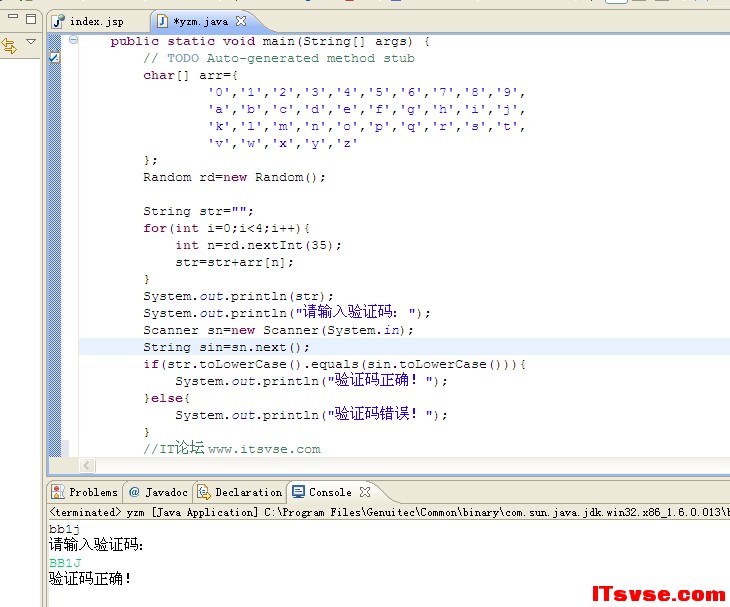The height and width of the screenshot is (607, 730).
Task: Click the highlighted 'String sin=sn.next();' line
Action: [x=226, y=347]
